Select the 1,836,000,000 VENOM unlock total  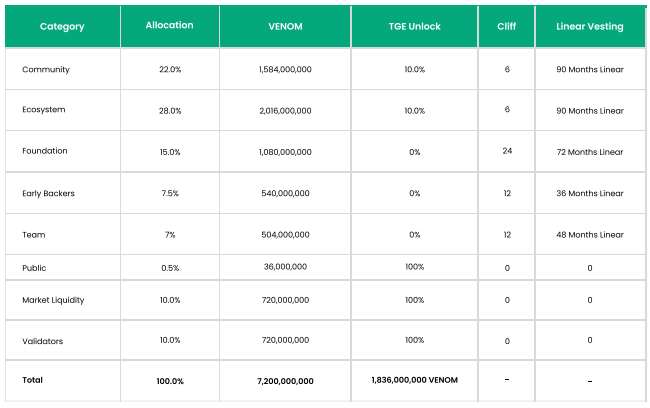(413, 380)
